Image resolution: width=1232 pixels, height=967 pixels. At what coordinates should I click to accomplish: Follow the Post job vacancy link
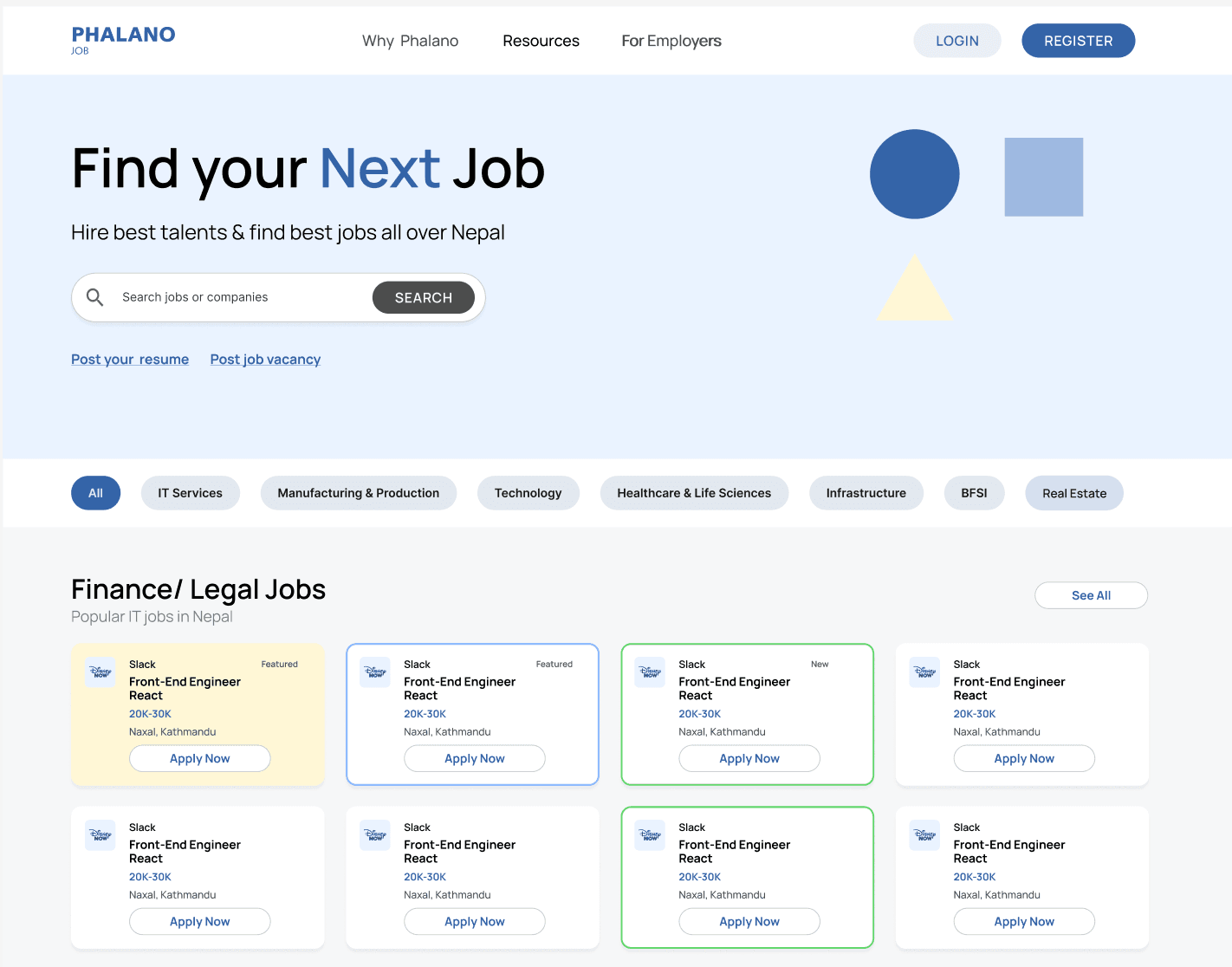pos(265,360)
